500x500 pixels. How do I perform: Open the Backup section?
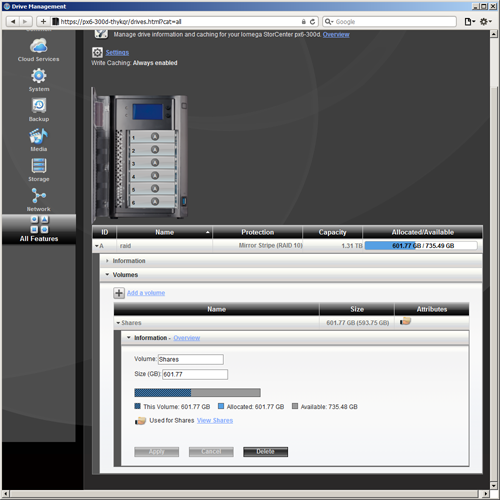pos(39,110)
